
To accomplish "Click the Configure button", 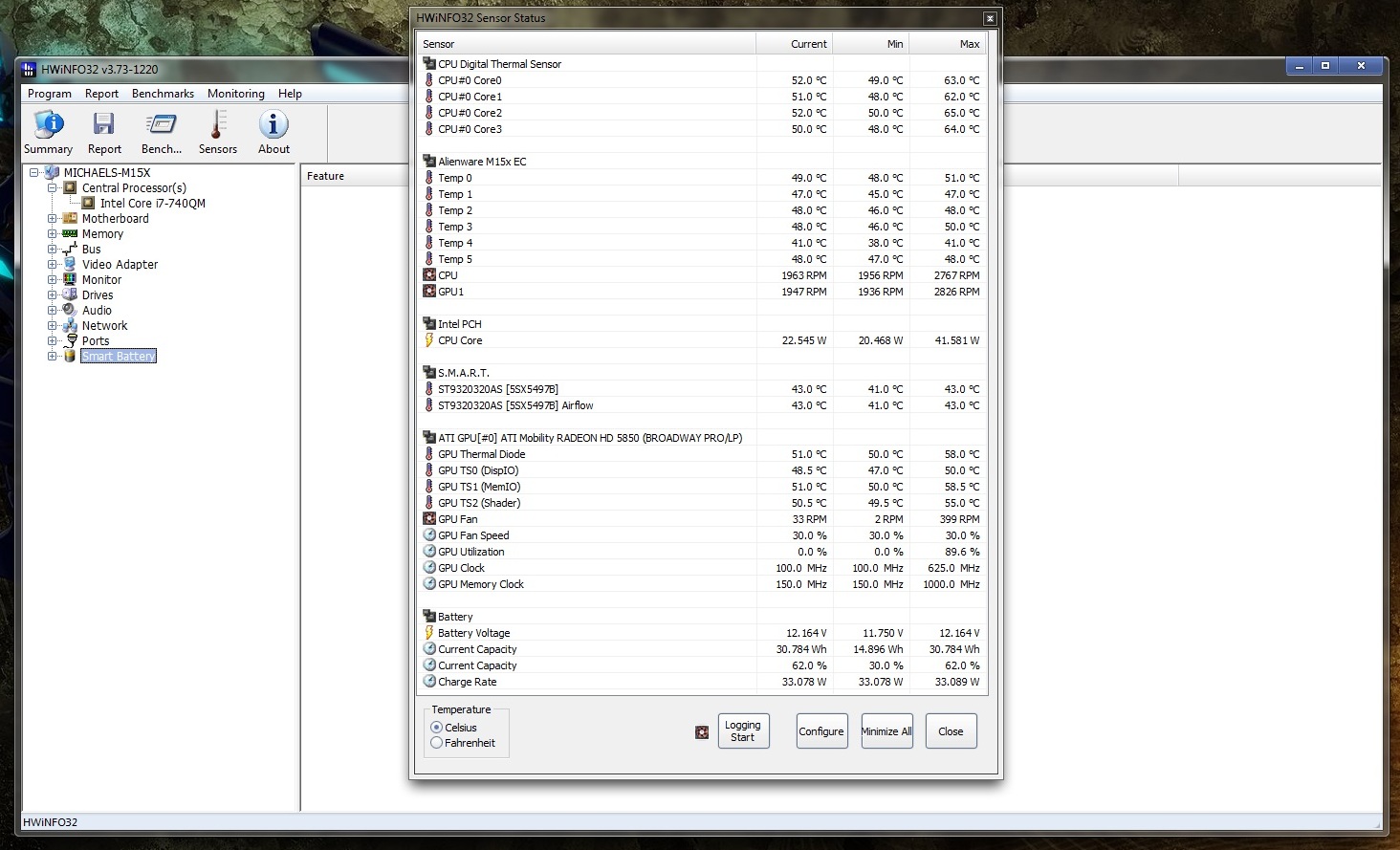I will coord(821,731).
